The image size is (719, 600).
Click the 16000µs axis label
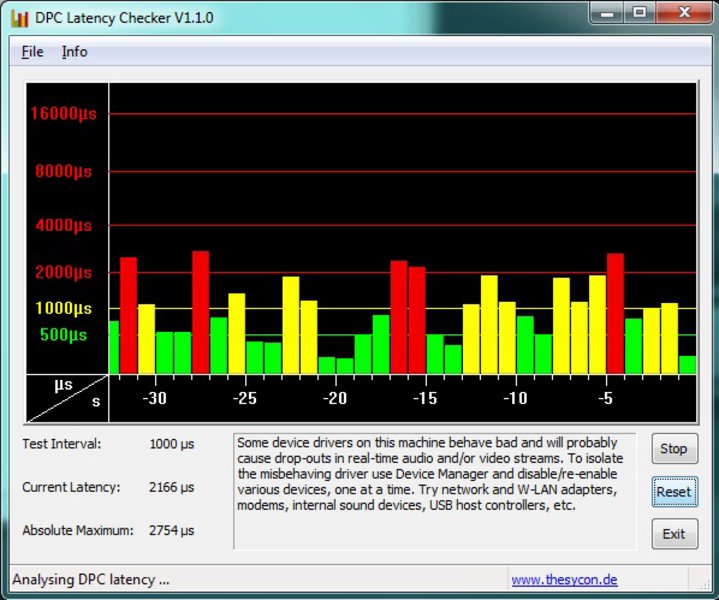[x=64, y=113]
